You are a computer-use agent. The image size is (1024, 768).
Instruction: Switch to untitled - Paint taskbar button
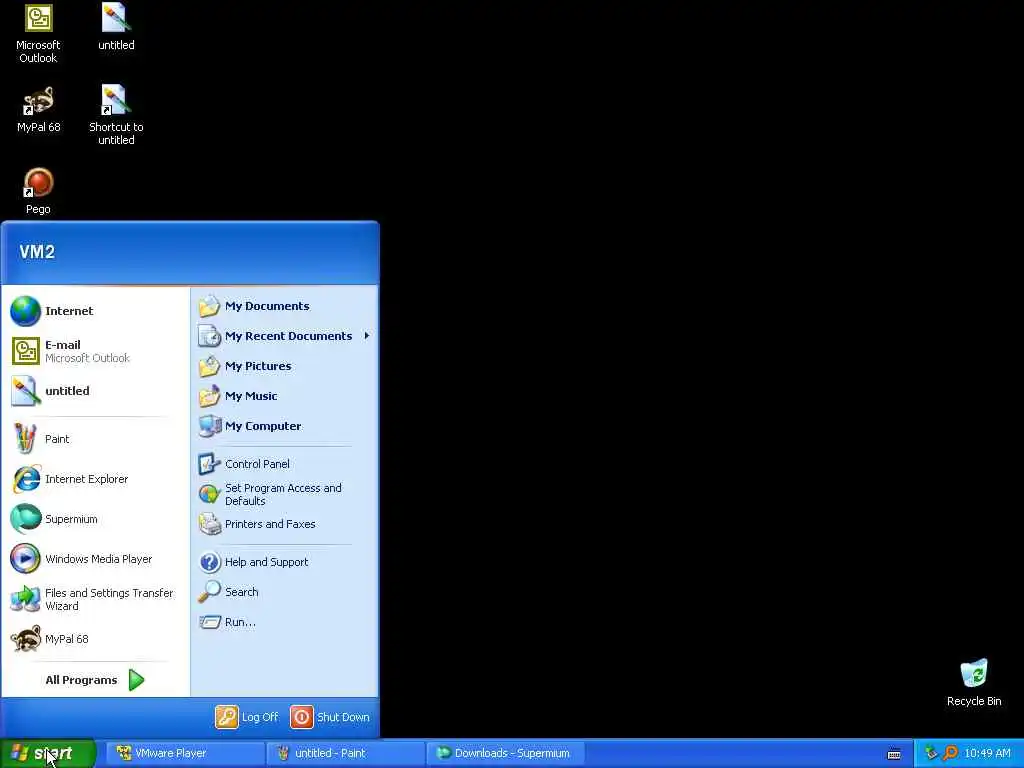point(345,753)
